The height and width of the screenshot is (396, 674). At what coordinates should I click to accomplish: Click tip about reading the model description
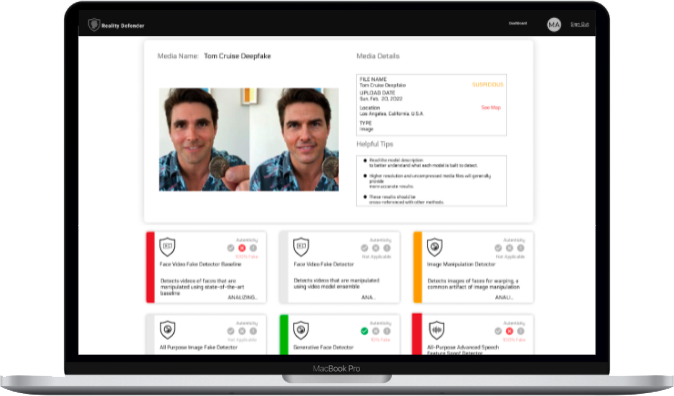[x=423, y=163]
